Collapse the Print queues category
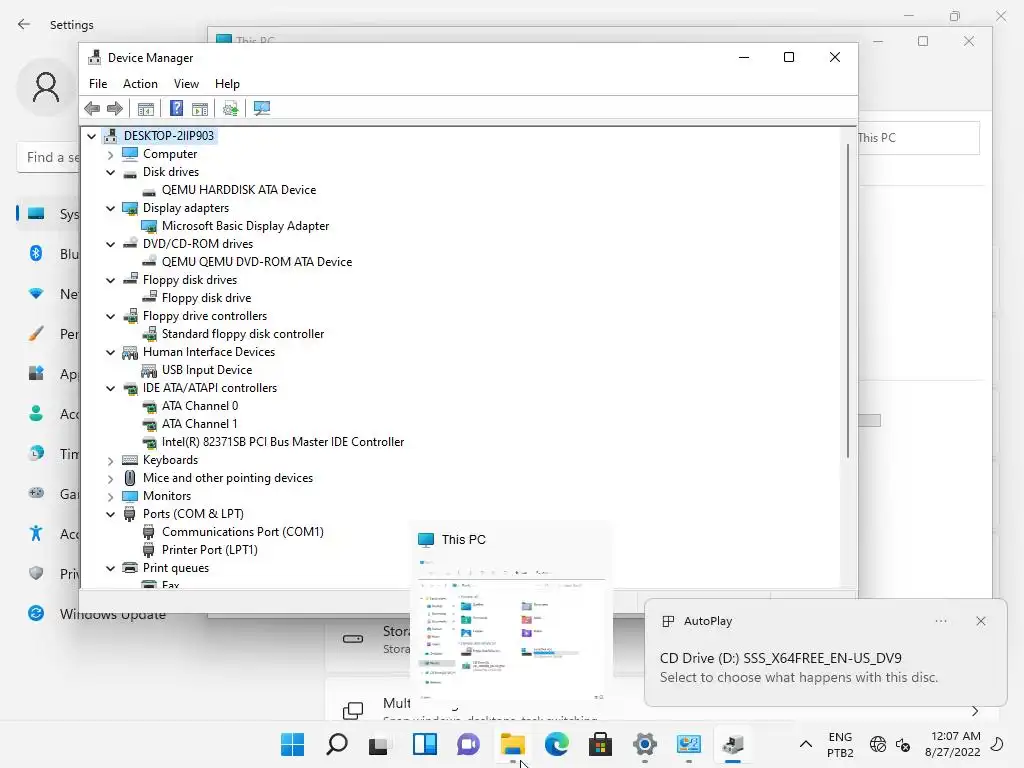The height and width of the screenshot is (768, 1024). click(x=110, y=568)
